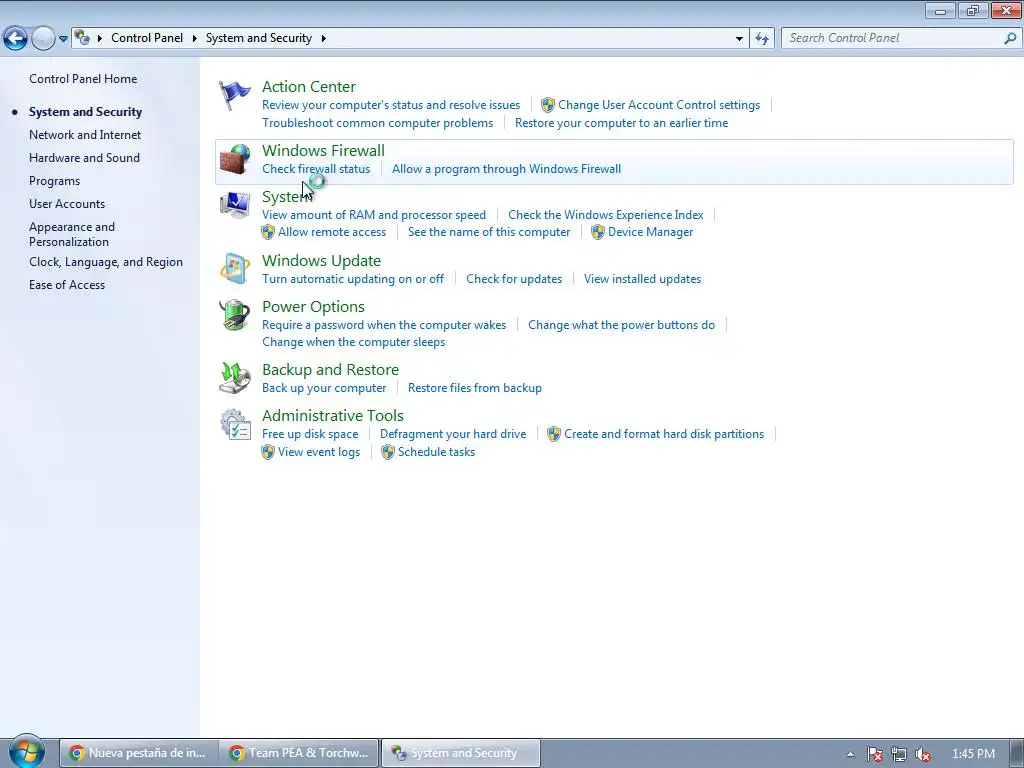Click Back up your computer
The height and width of the screenshot is (768, 1024).
(x=324, y=388)
